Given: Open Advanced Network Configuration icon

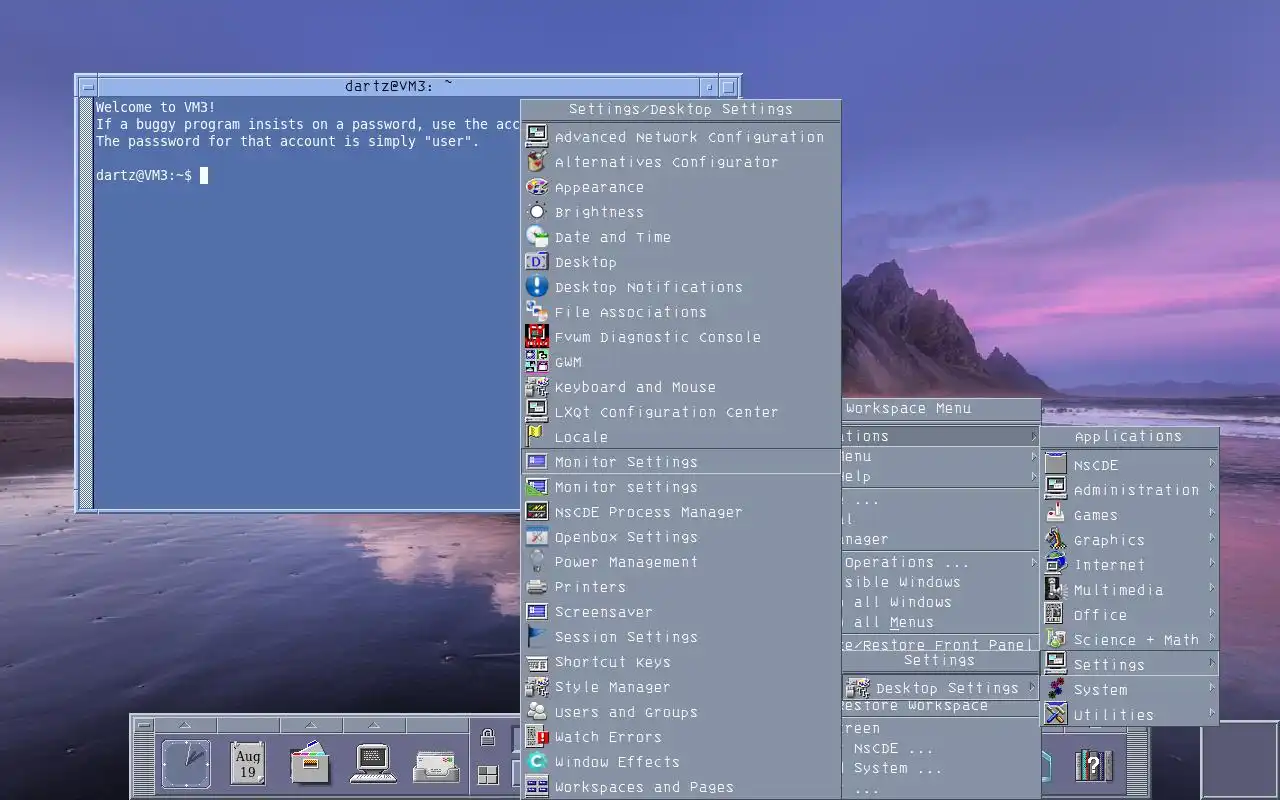Looking at the screenshot, I should coord(537,136).
